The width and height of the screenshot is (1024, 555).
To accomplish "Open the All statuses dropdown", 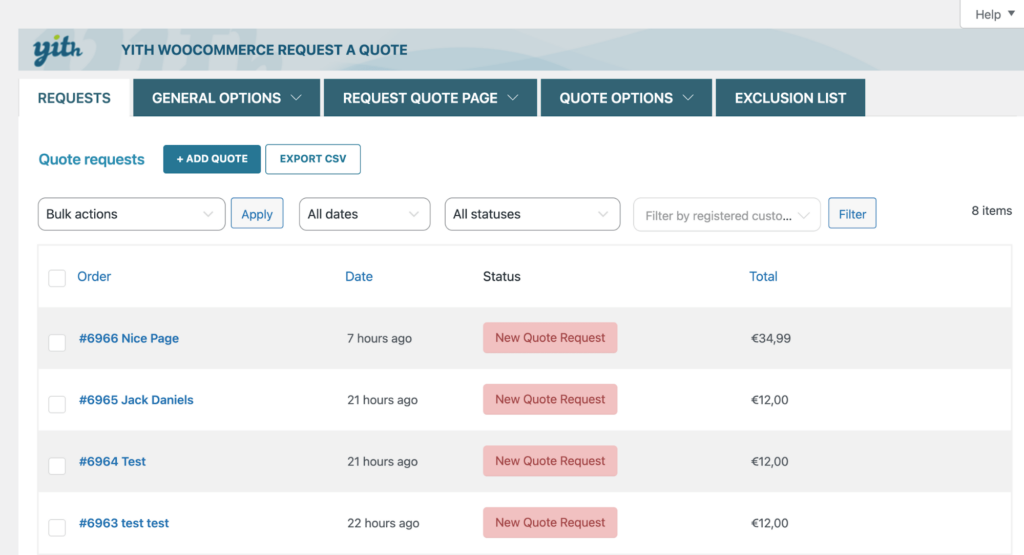I will pyautogui.click(x=532, y=214).
